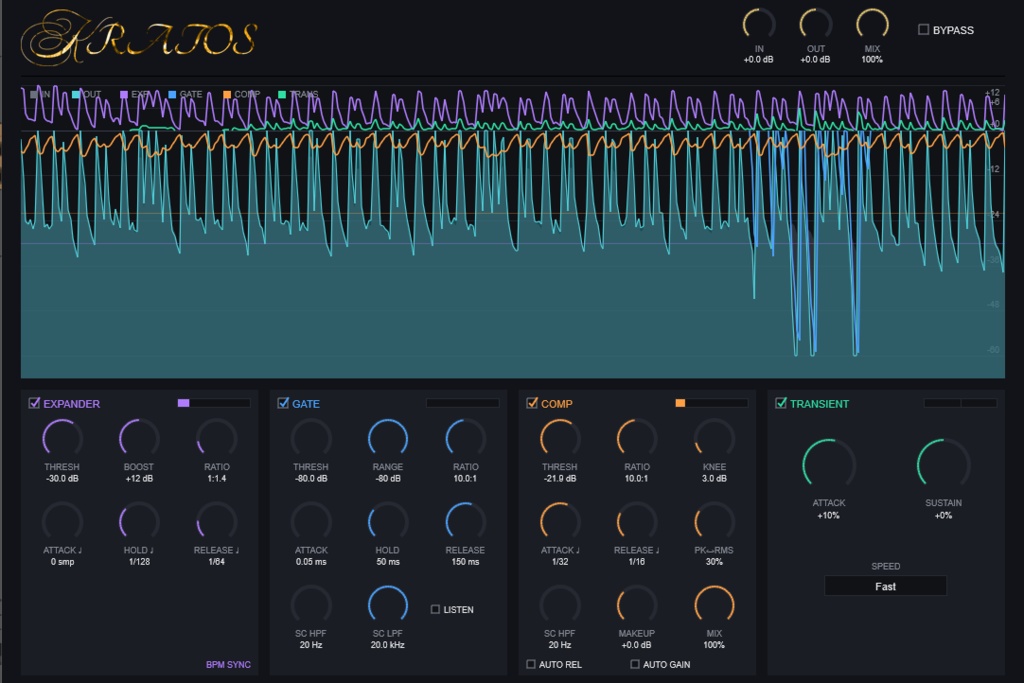
Task: Click the transient attack value +10%
Action: tap(828, 515)
